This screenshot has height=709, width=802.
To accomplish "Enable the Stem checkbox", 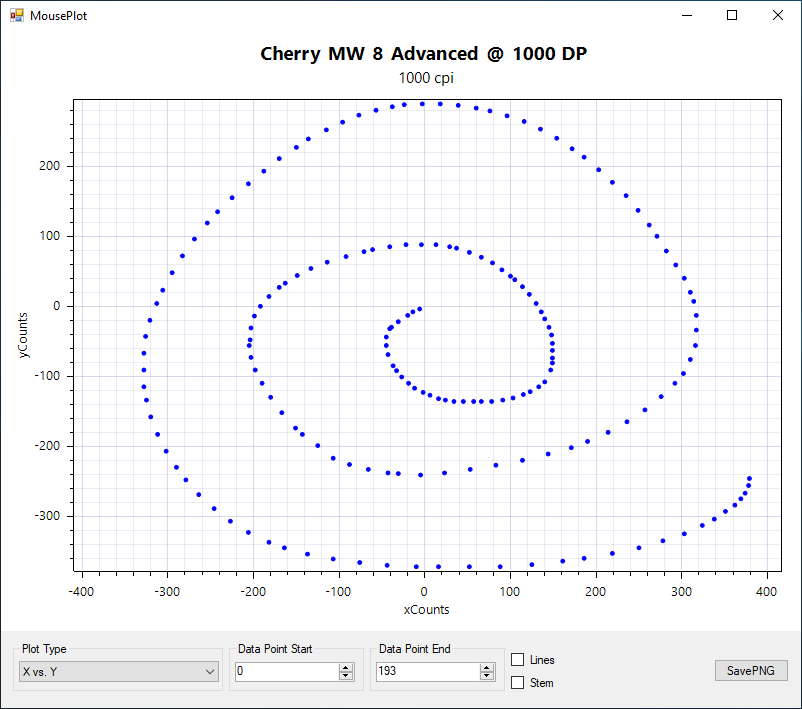I will [518, 682].
